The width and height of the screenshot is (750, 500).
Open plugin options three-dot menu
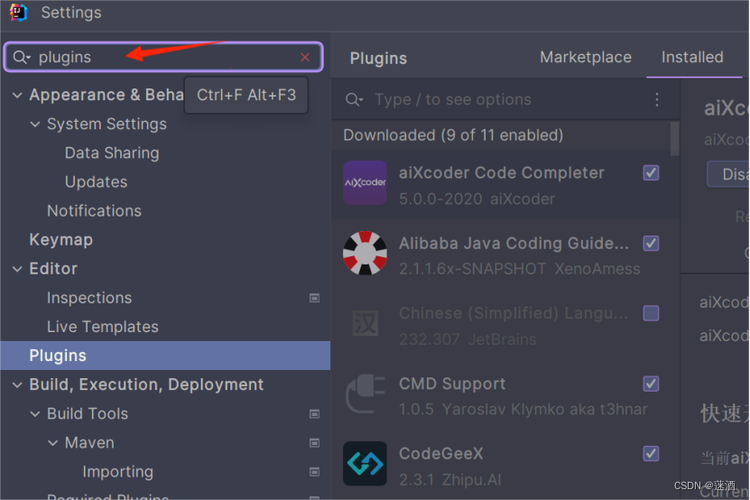tap(657, 100)
